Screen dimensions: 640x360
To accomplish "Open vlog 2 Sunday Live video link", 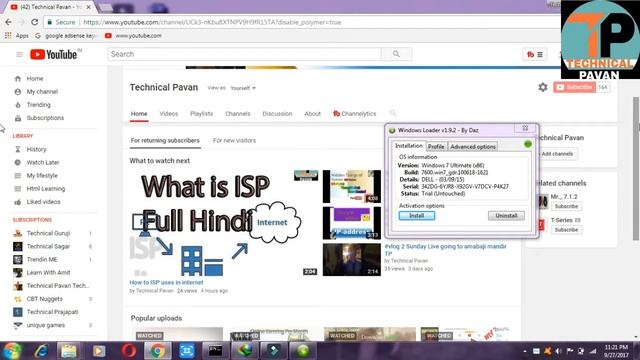I will click(x=445, y=250).
